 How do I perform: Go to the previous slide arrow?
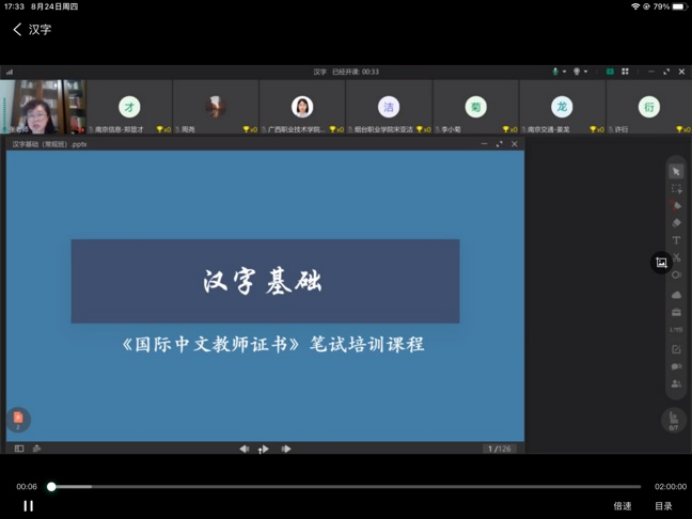(244, 449)
